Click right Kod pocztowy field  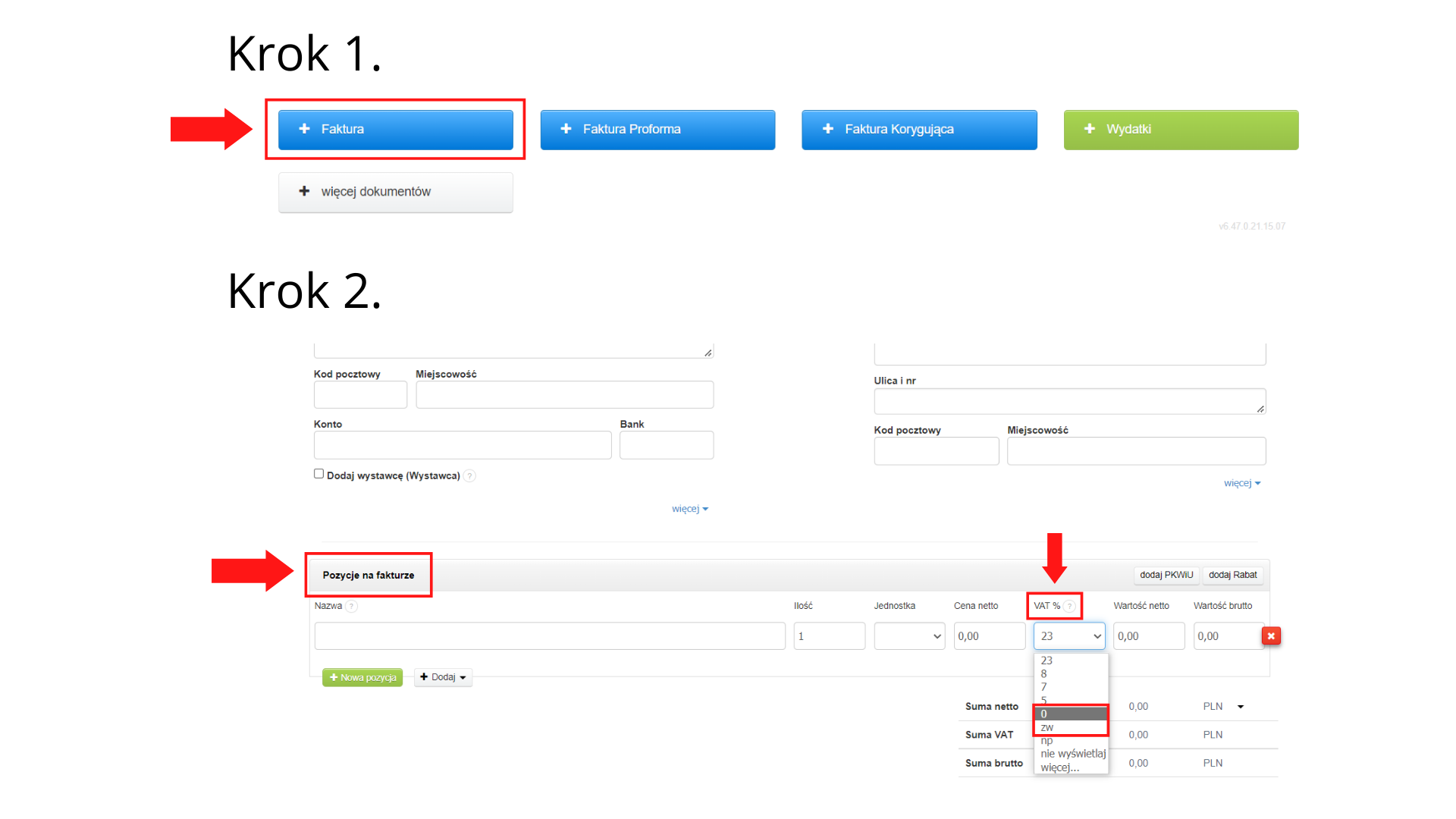coord(936,451)
